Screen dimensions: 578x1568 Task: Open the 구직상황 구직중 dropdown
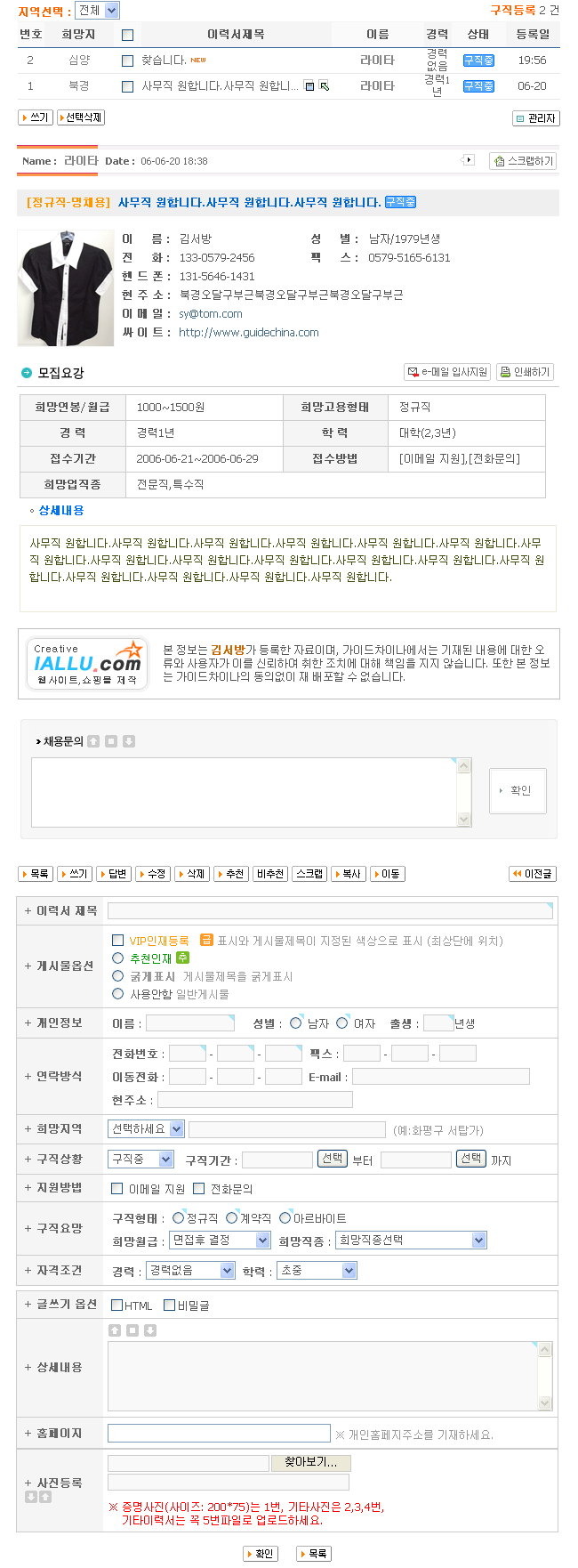pyautogui.click(x=140, y=1160)
